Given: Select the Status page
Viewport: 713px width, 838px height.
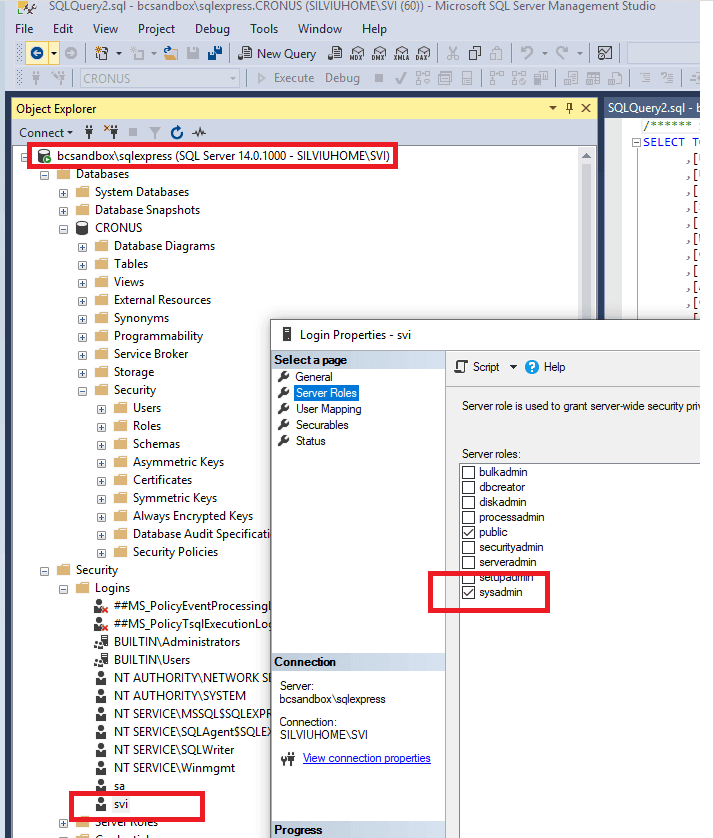Looking at the screenshot, I should 311,441.
